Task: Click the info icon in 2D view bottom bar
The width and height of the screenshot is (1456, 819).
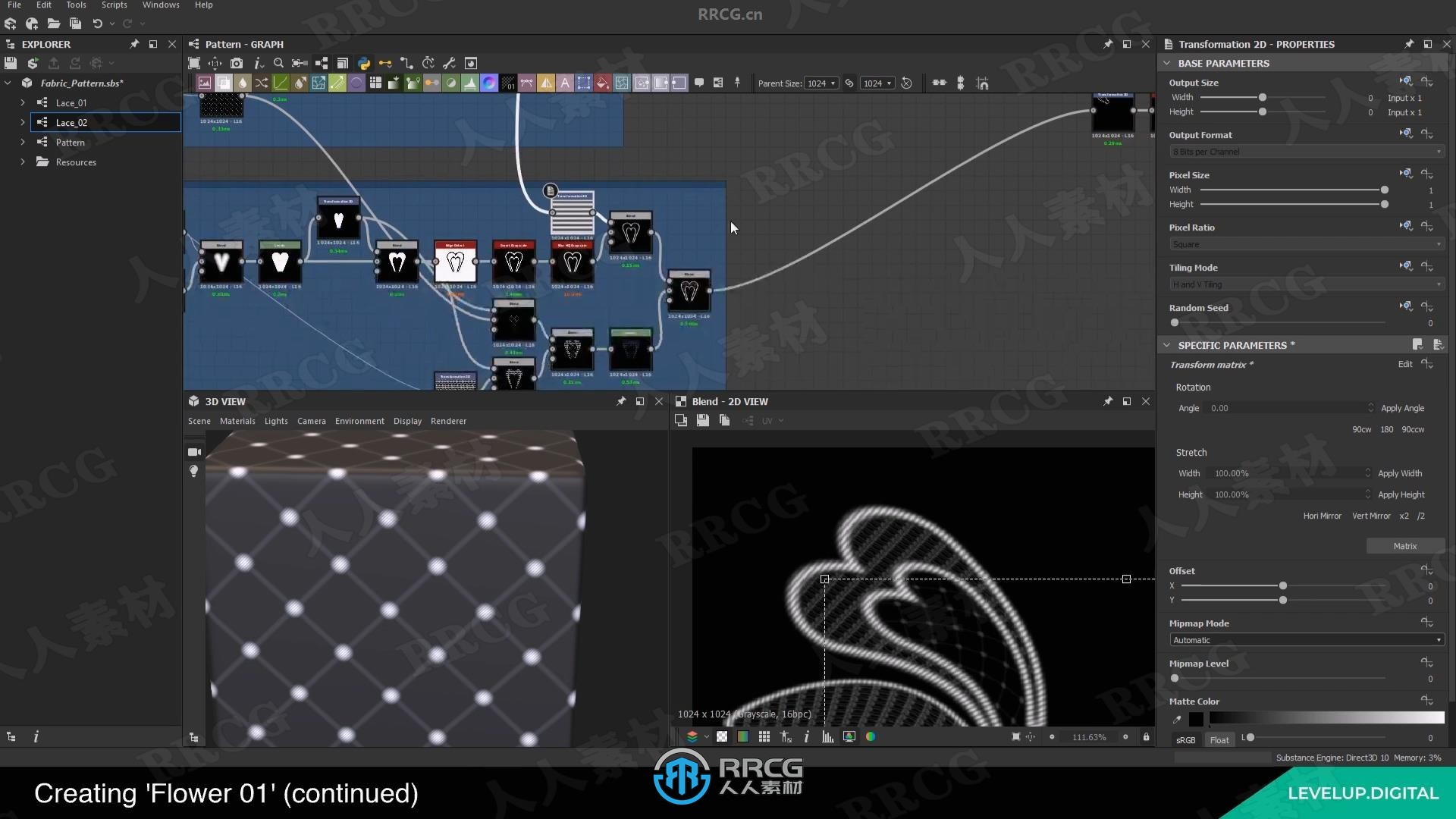Action: [x=806, y=736]
